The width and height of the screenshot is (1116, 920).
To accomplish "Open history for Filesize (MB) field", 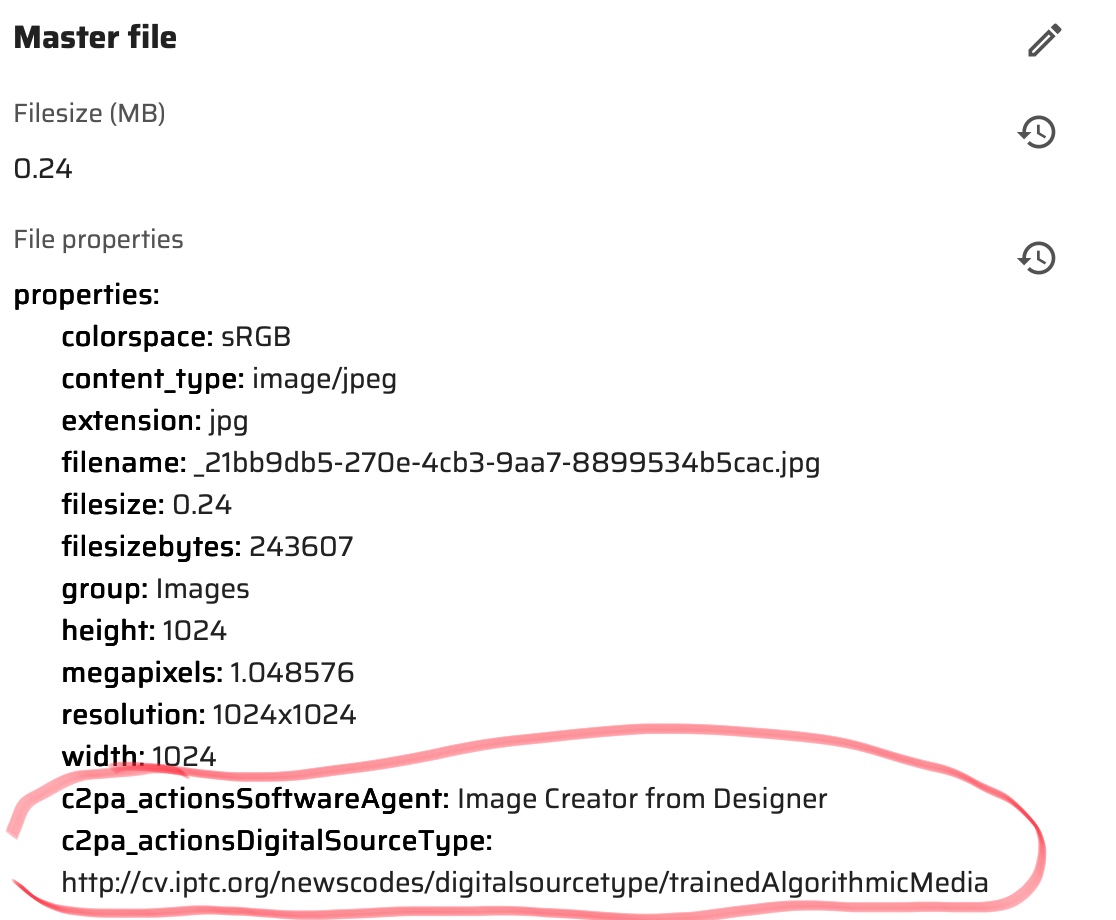I will (1037, 132).
